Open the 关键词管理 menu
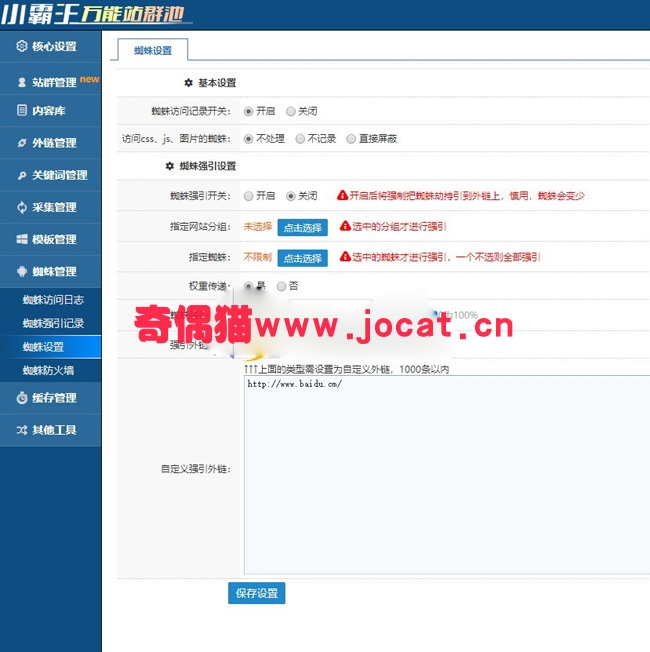 [50, 175]
